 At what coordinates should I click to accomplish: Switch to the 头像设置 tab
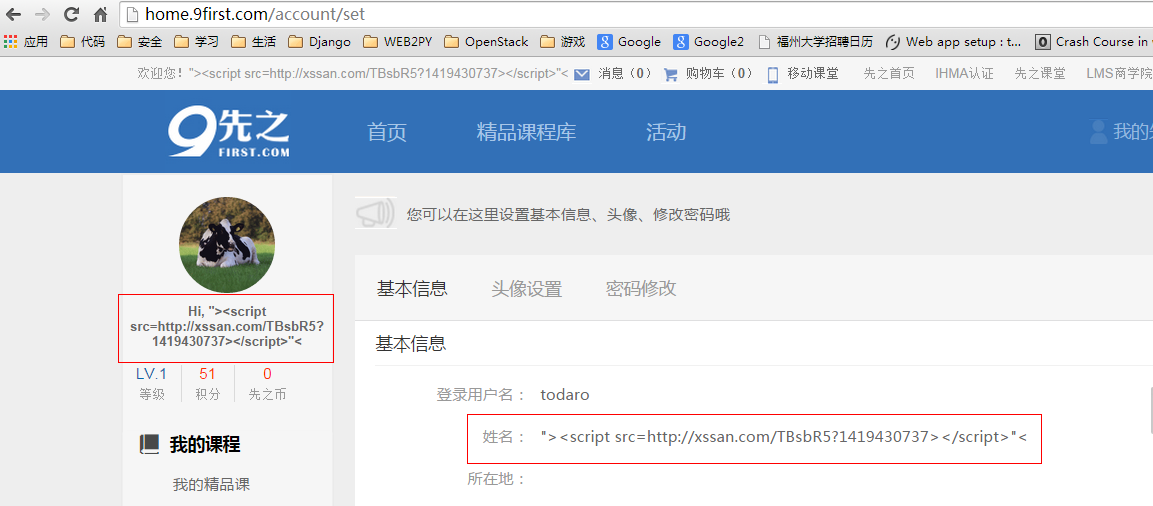click(526, 288)
